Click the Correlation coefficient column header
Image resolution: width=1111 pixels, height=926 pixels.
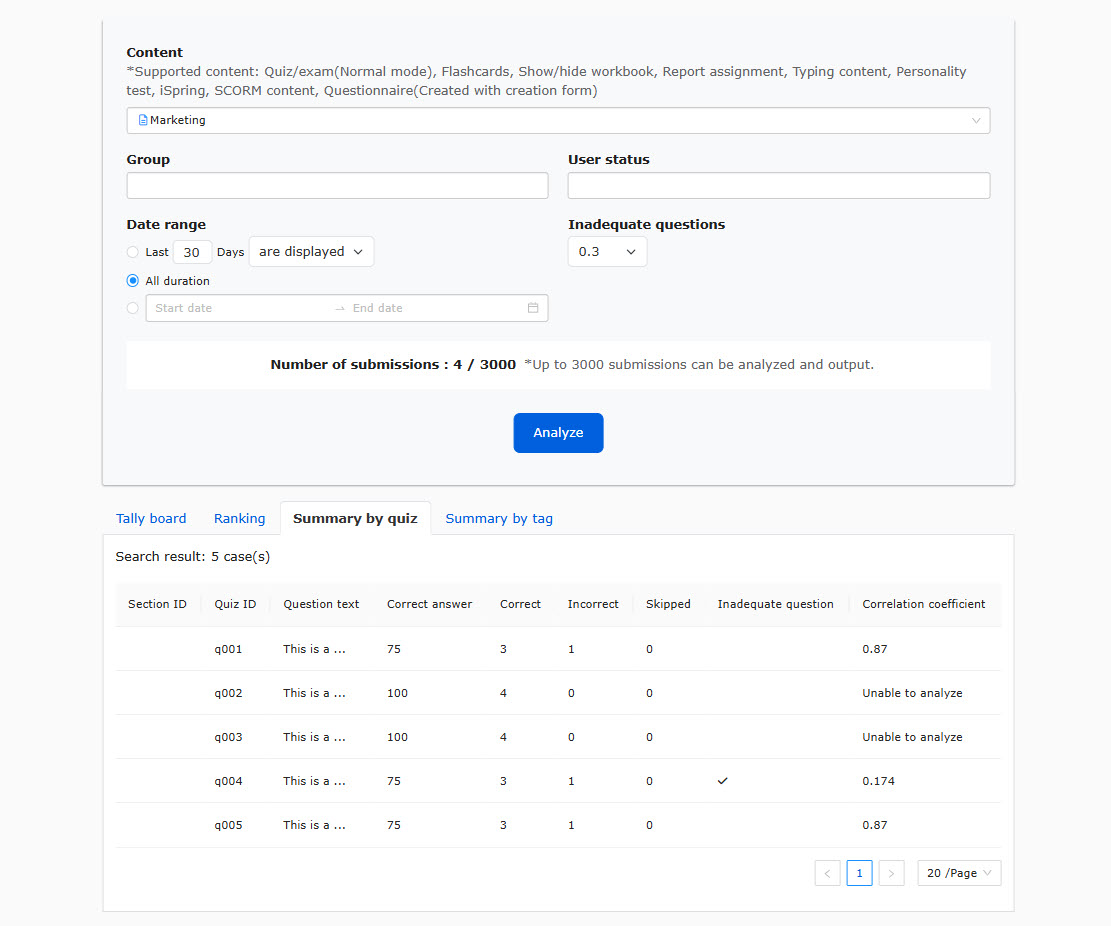[x=923, y=604]
